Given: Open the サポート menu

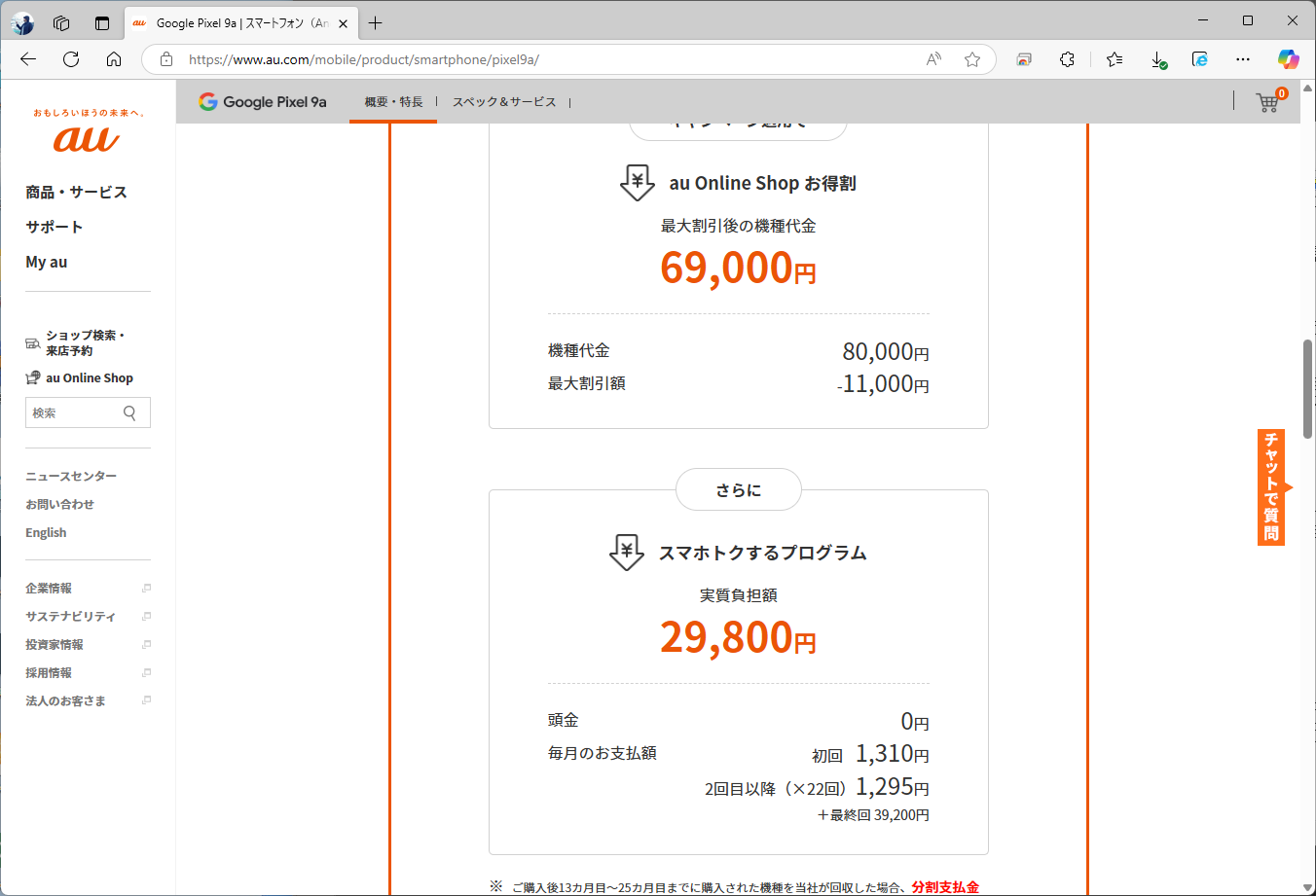Looking at the screenshot, I should pos(54,227).
